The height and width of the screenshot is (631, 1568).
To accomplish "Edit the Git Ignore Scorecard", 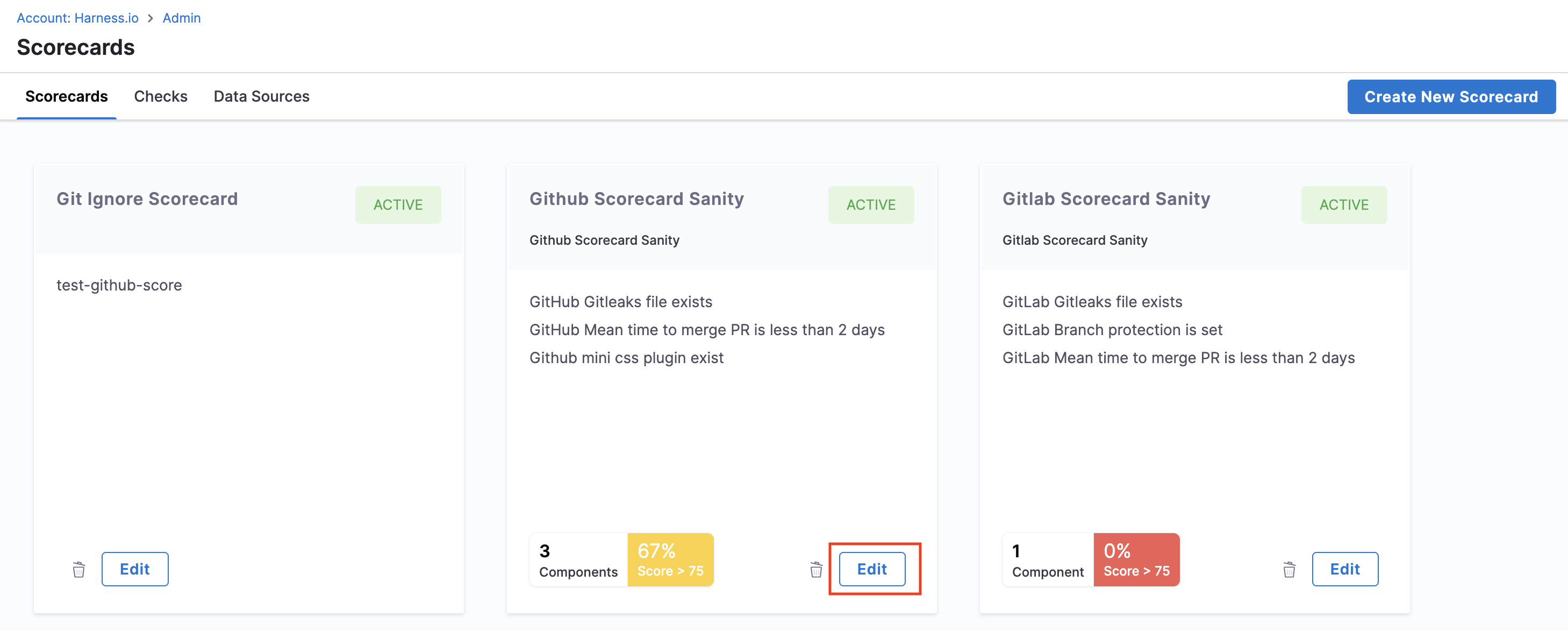I will (x=134, y=569).
